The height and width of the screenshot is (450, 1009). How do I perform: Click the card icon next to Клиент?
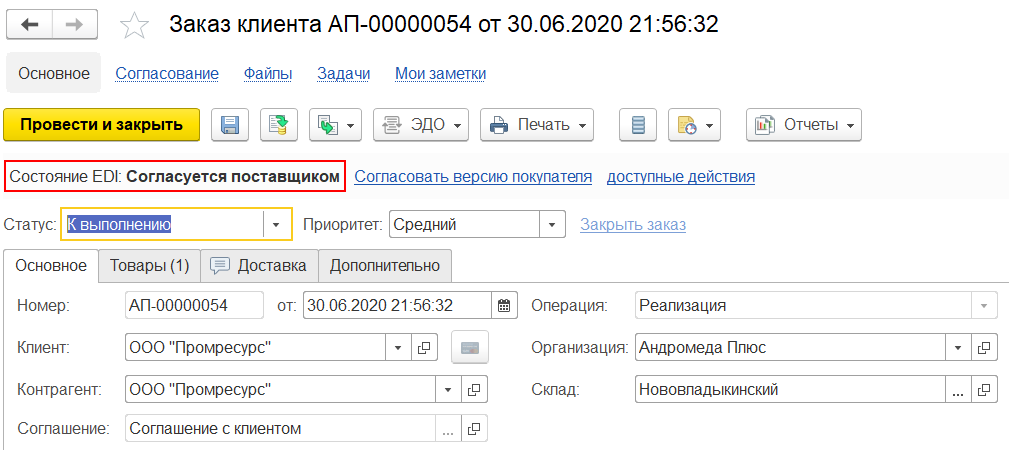pos(468,348)
